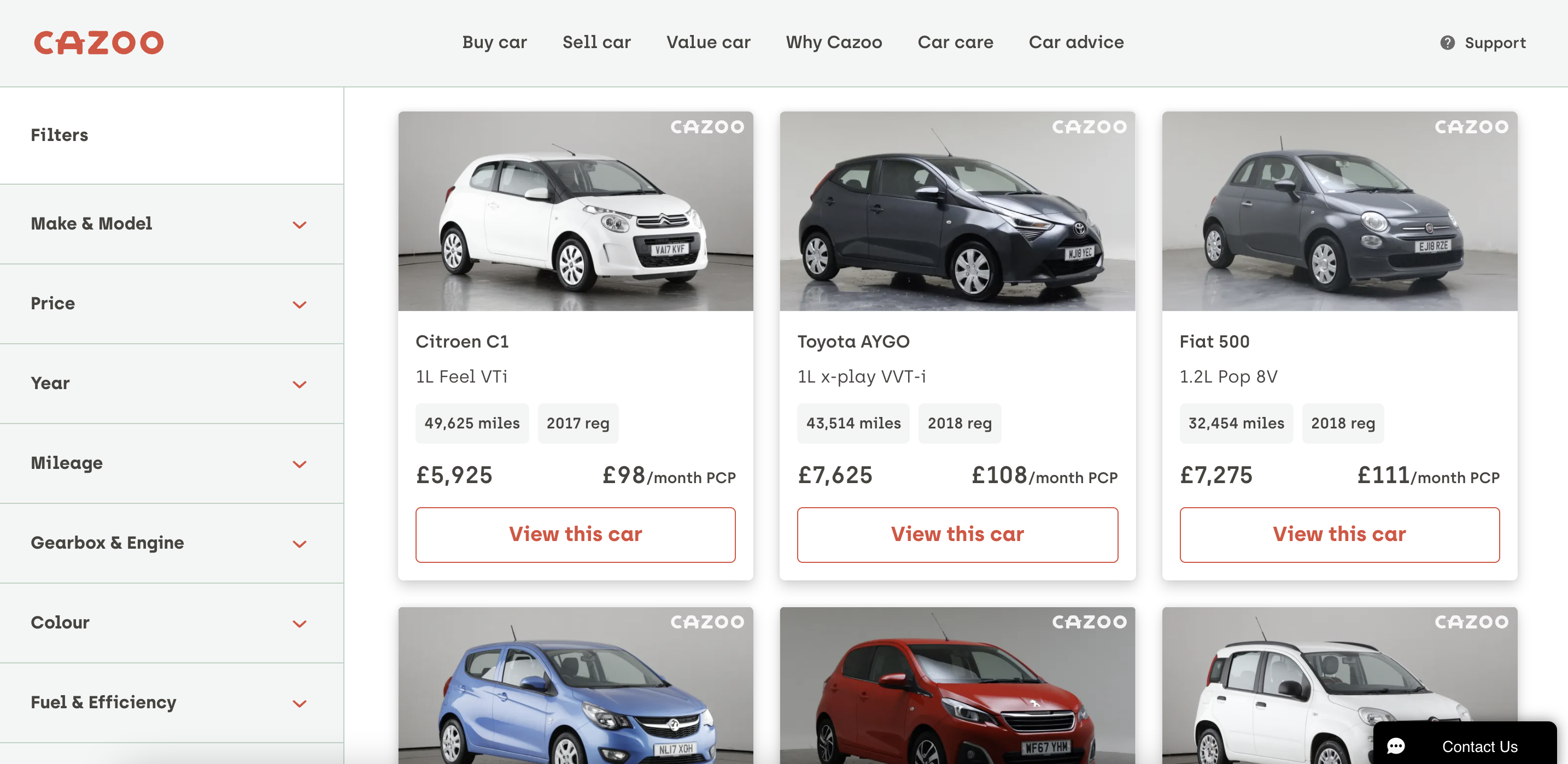Open the Car advice menu item
The height and width of the screenshot is (764, 1568).
(1076, 43)
